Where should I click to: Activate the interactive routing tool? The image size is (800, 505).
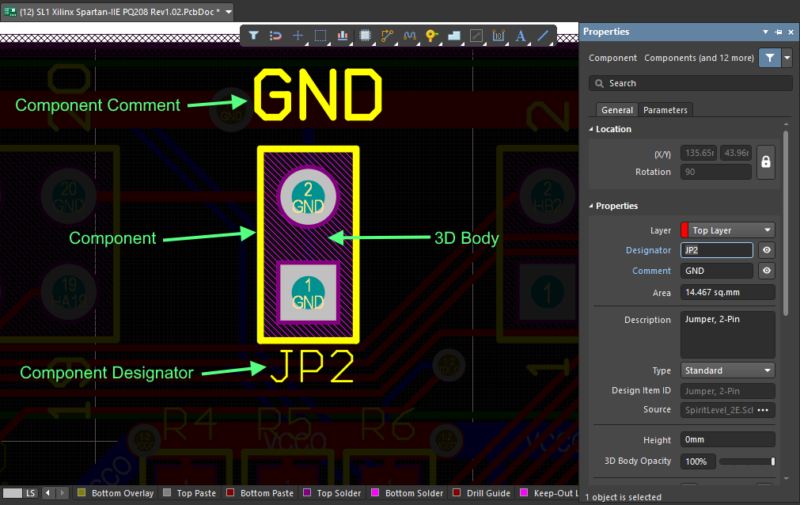click(387, 36)
